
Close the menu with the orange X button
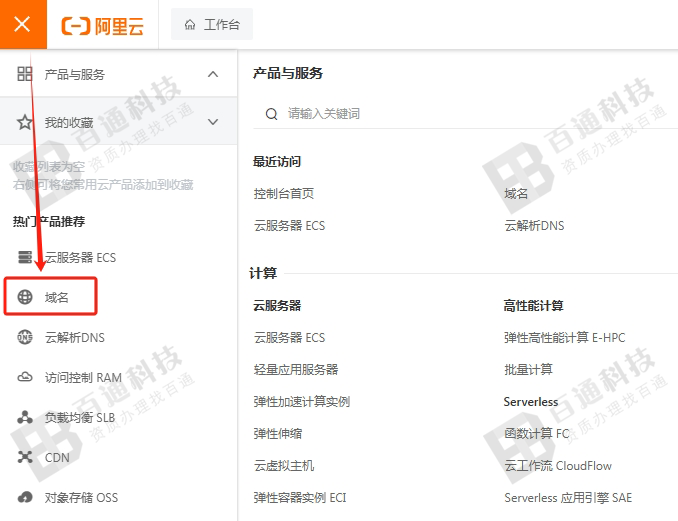[22, 24]
